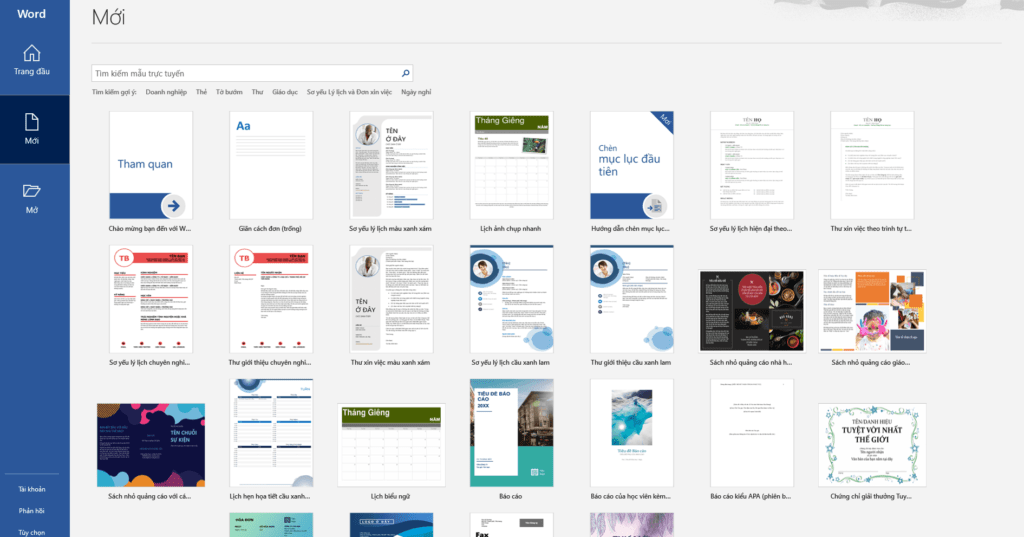Image resolution: width=1024 pixels, height=537 pixels.
Task: Click the Giáo dục suggested search link
Action: [285, 92]
